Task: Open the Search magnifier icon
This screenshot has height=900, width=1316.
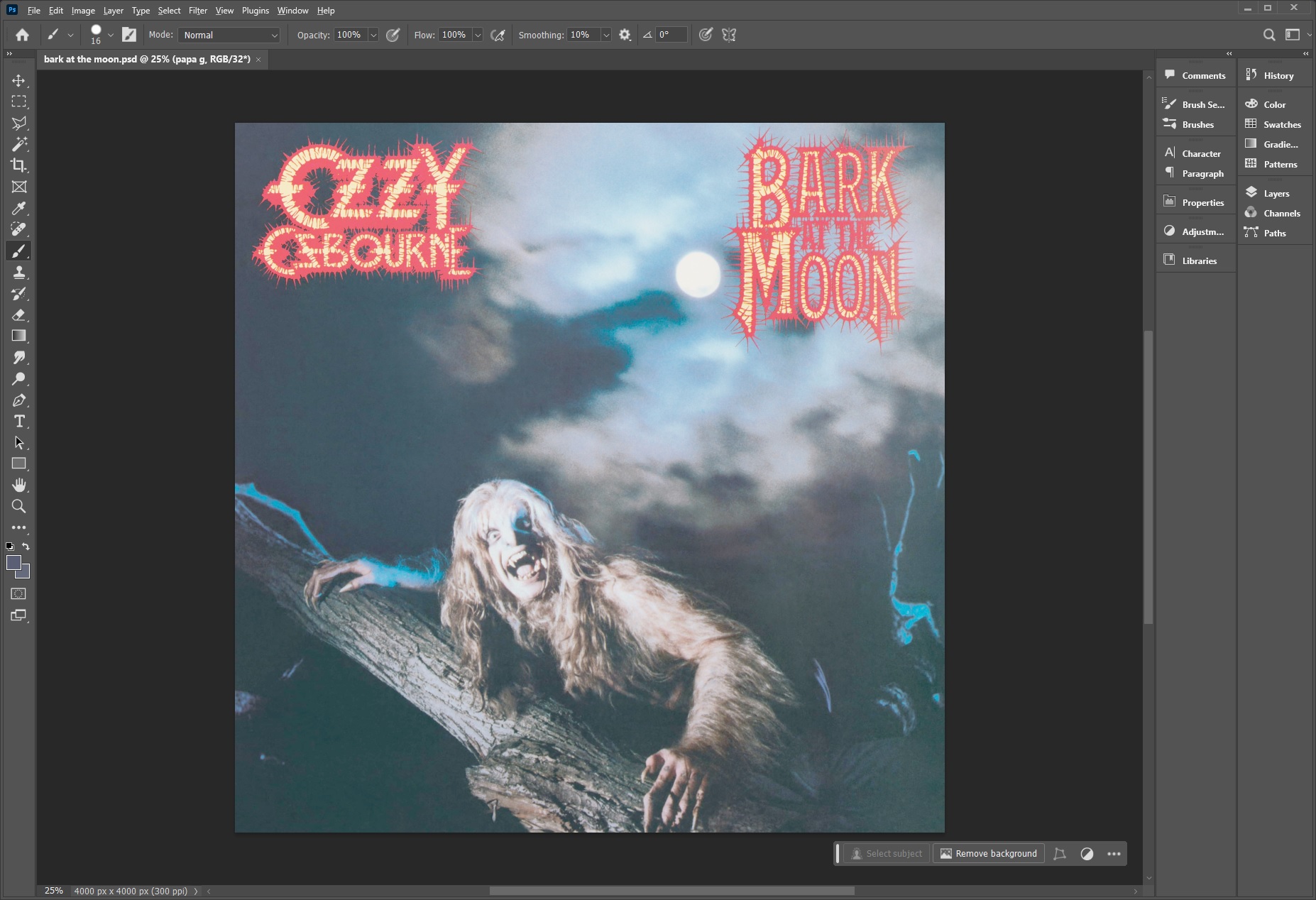Action: coord(1269,35)
